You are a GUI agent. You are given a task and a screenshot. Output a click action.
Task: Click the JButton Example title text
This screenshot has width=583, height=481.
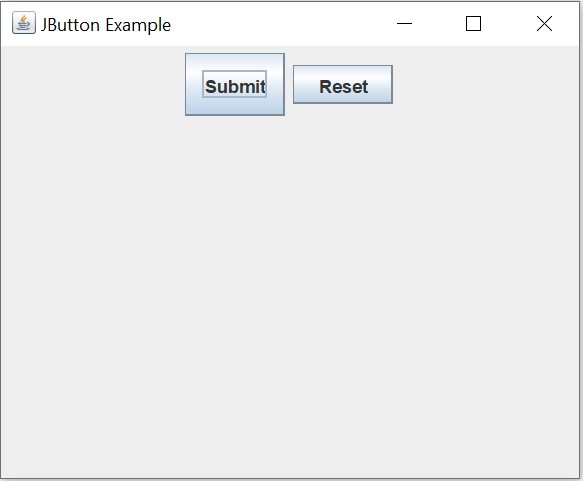pyautogui.click(x=106, y=25)
